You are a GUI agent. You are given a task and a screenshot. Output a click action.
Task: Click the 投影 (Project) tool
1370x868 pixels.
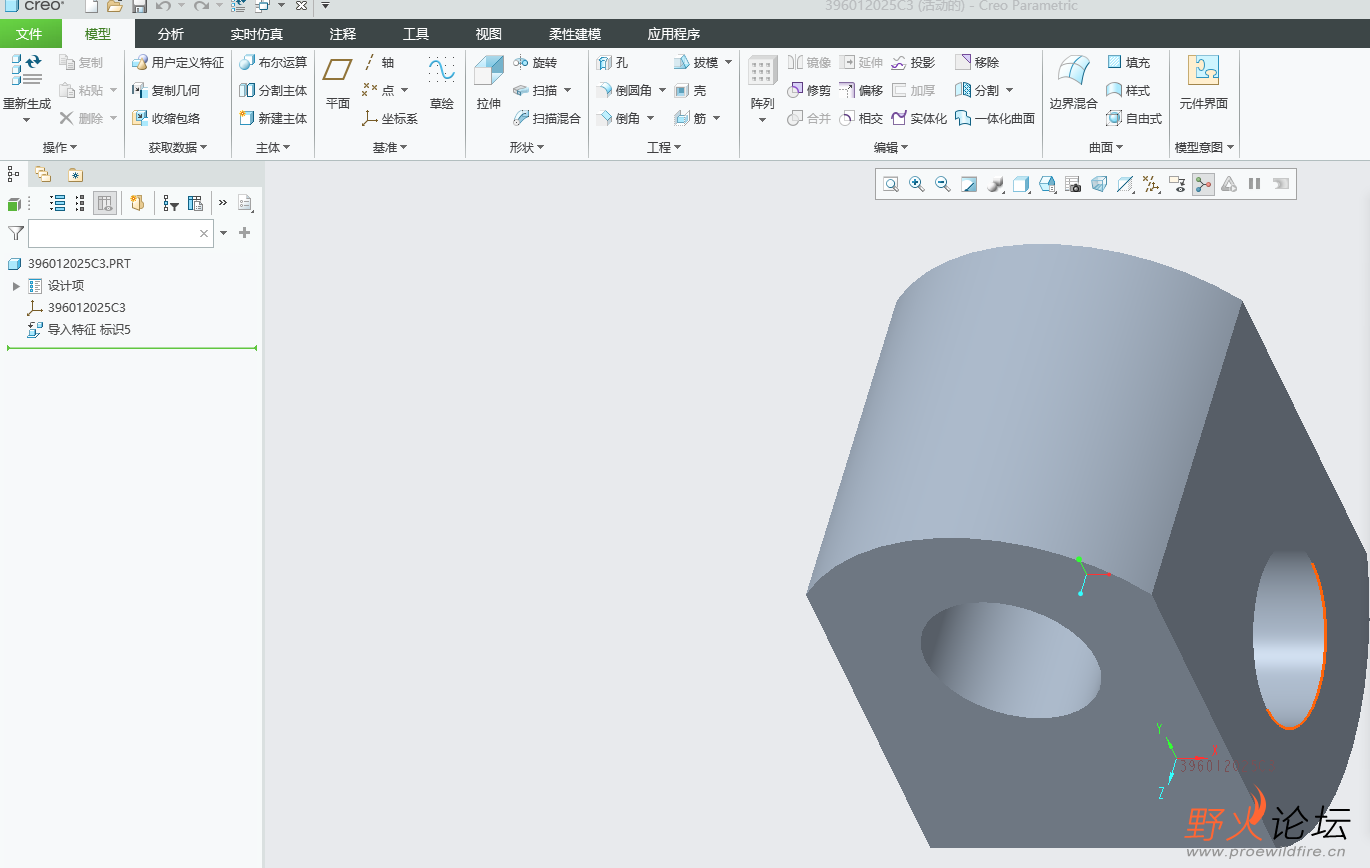tap(912, 62)
